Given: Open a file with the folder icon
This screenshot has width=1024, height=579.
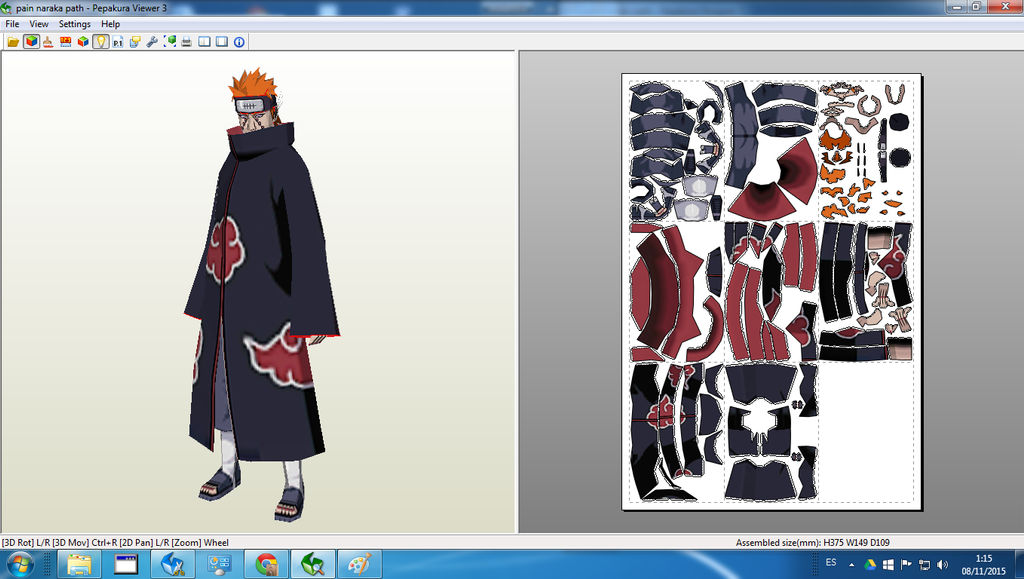Looking at the screenshot, I should coord(13,42).
